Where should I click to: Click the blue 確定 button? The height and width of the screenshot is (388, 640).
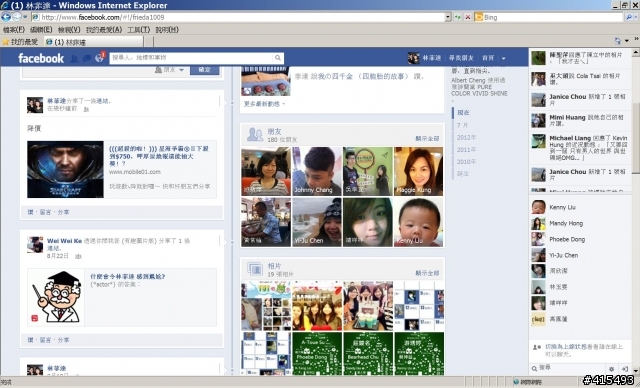pyautogui.click(x=204, y=70)
